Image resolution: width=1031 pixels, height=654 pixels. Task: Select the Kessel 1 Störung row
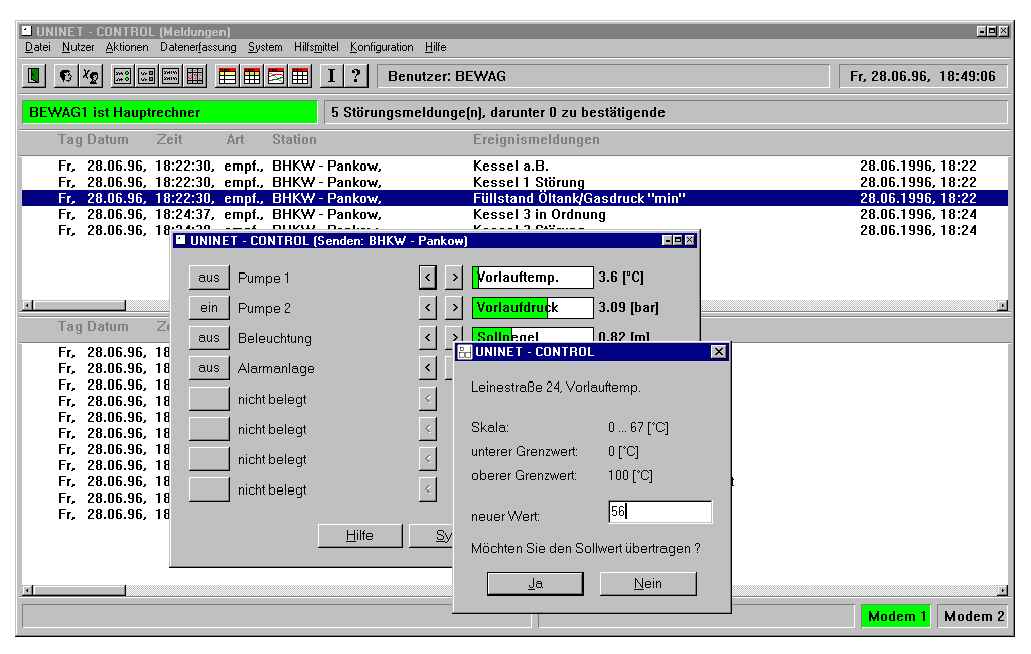point(515,182)
